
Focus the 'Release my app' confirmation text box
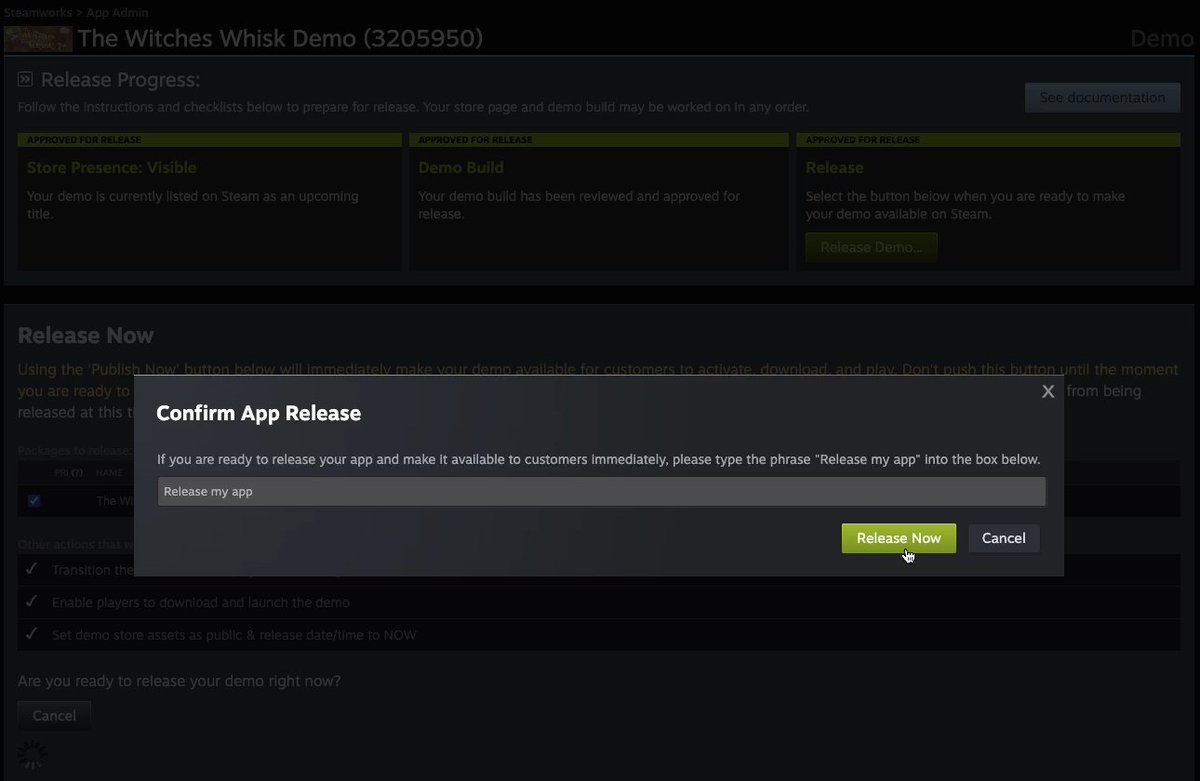pos(601,491)
